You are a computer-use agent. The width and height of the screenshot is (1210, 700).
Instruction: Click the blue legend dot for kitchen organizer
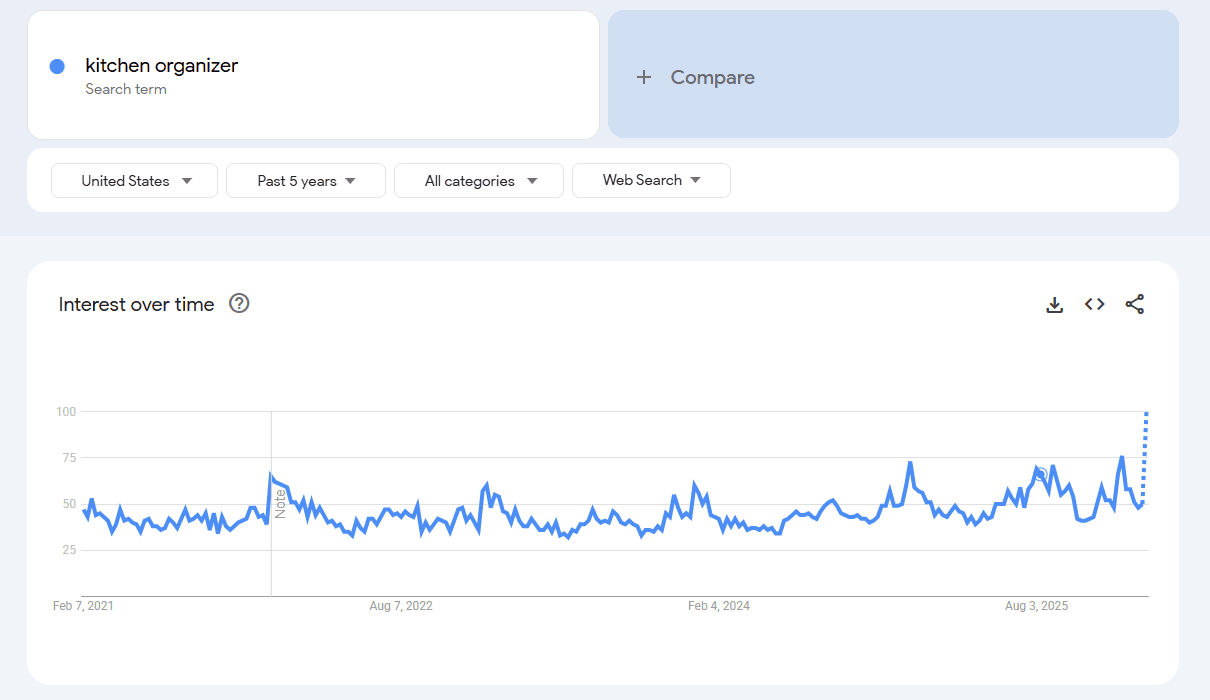tap(57, 66)
